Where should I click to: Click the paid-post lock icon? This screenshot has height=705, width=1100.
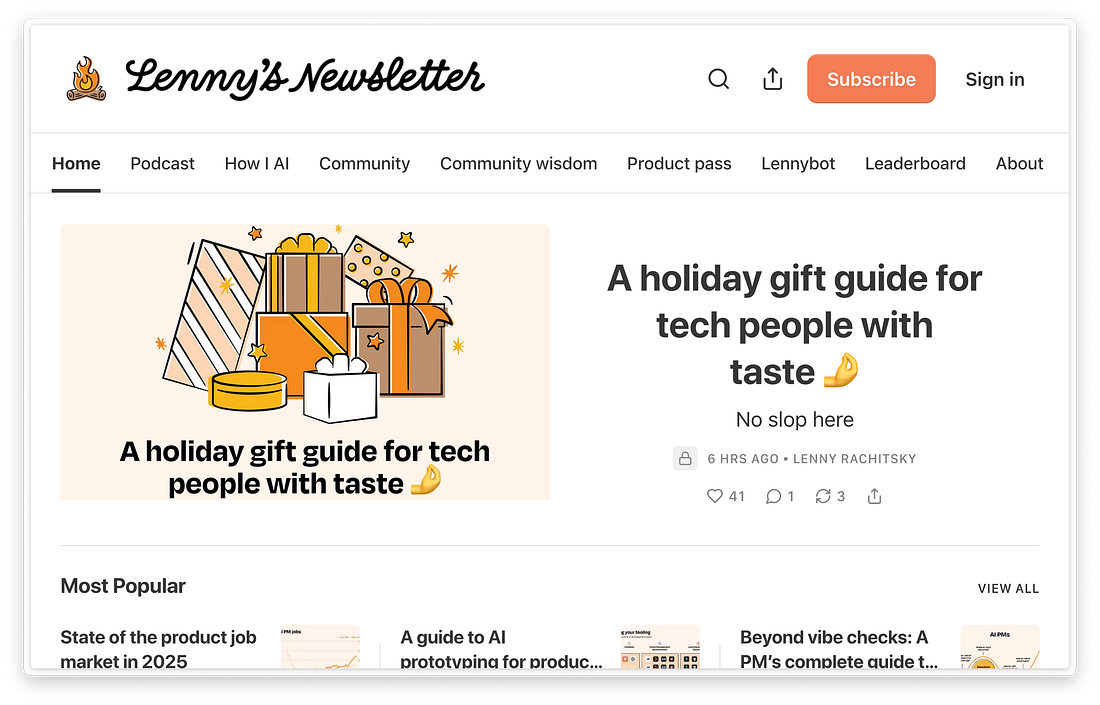685,458
